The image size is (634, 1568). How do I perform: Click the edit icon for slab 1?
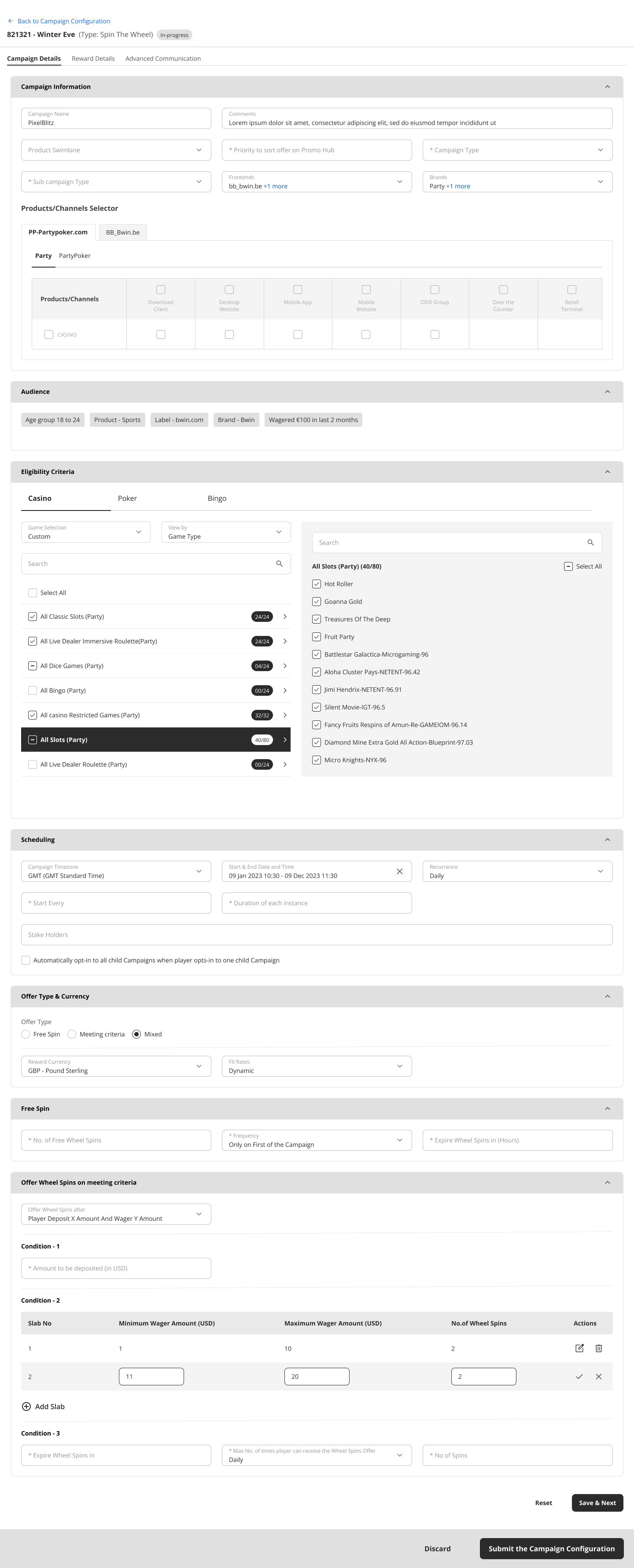(x=579, y=1348)
